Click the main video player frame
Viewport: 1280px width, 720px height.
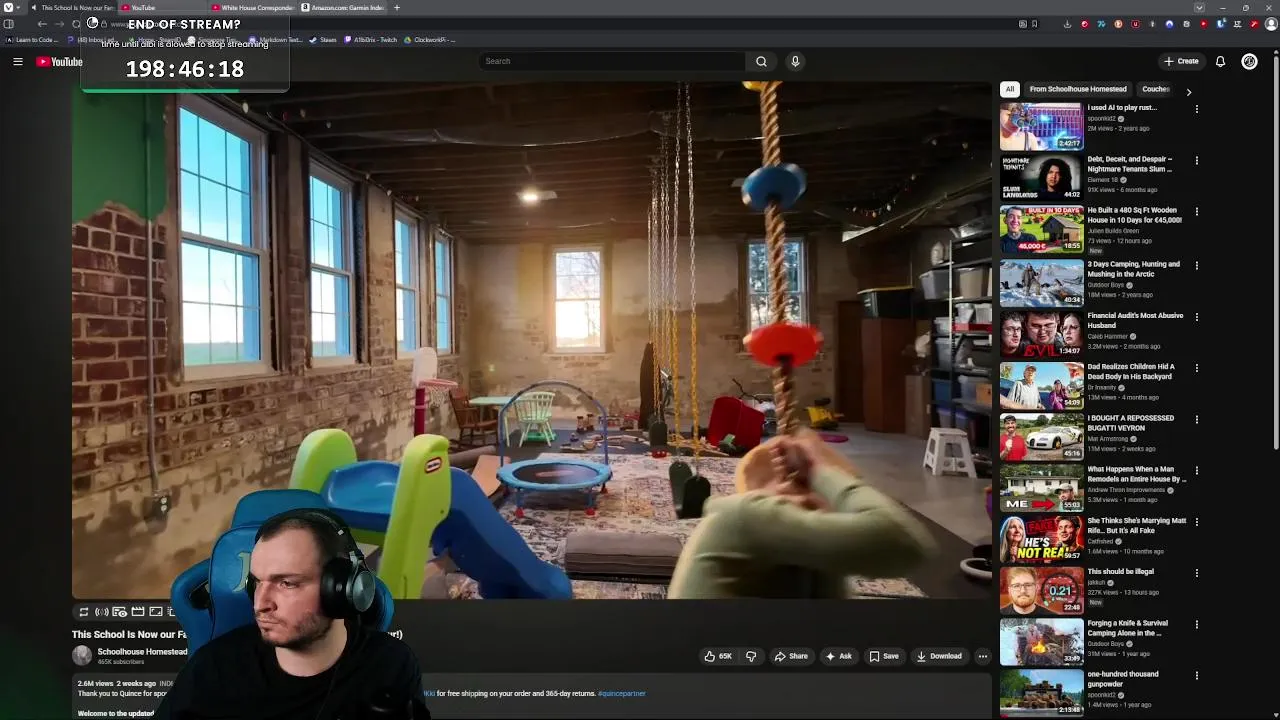click(531, 340)
